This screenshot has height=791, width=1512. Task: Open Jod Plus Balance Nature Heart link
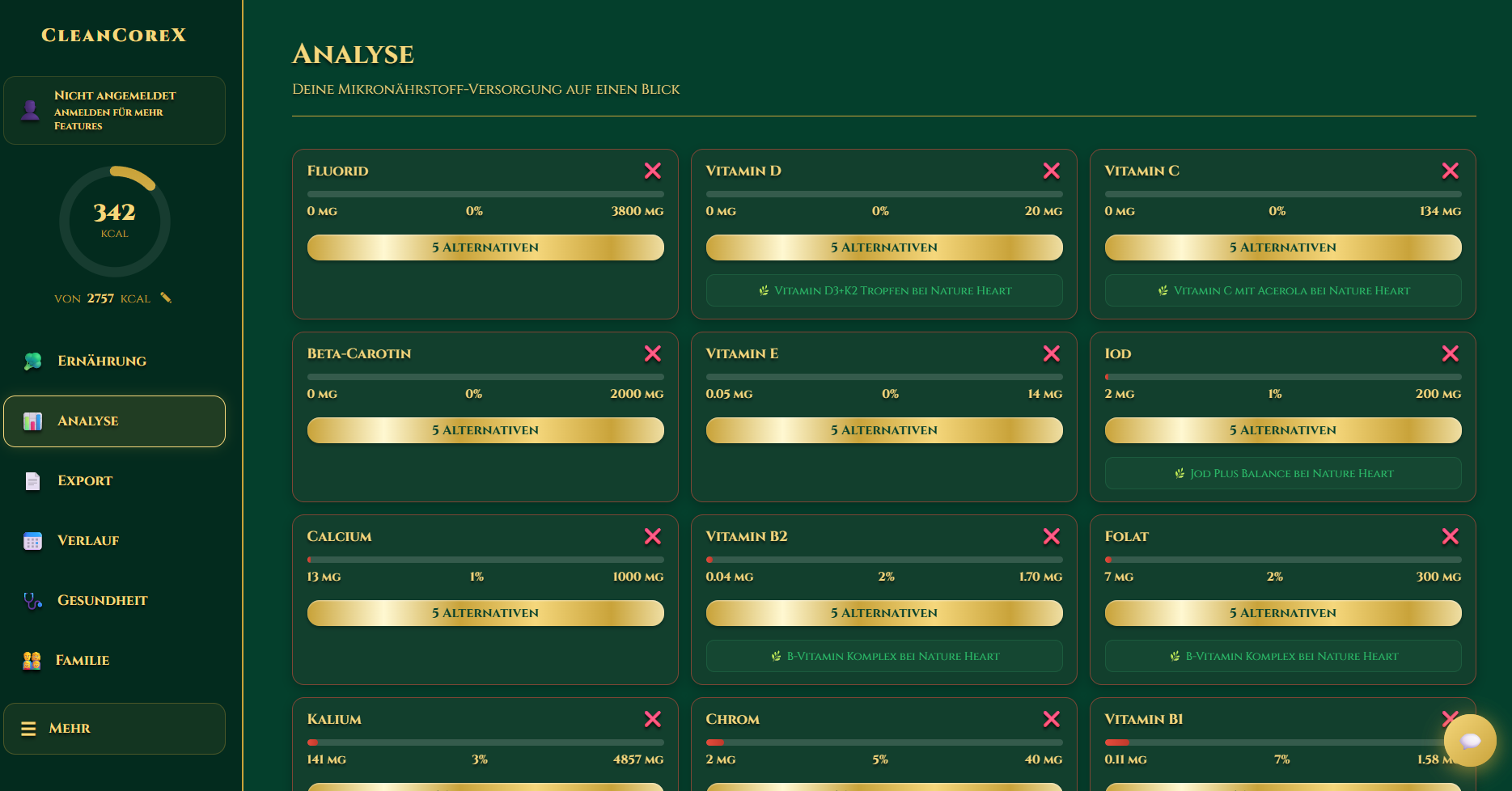1283,473
